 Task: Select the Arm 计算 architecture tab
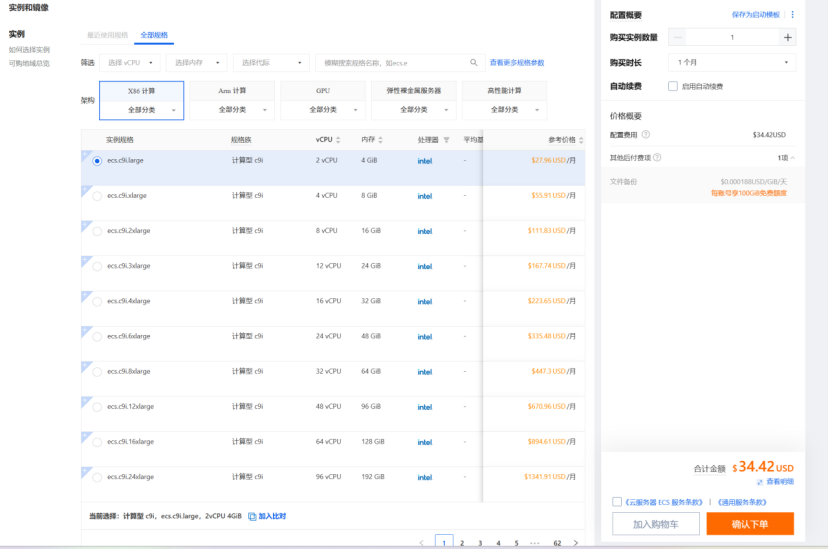[x=232, y=90]
